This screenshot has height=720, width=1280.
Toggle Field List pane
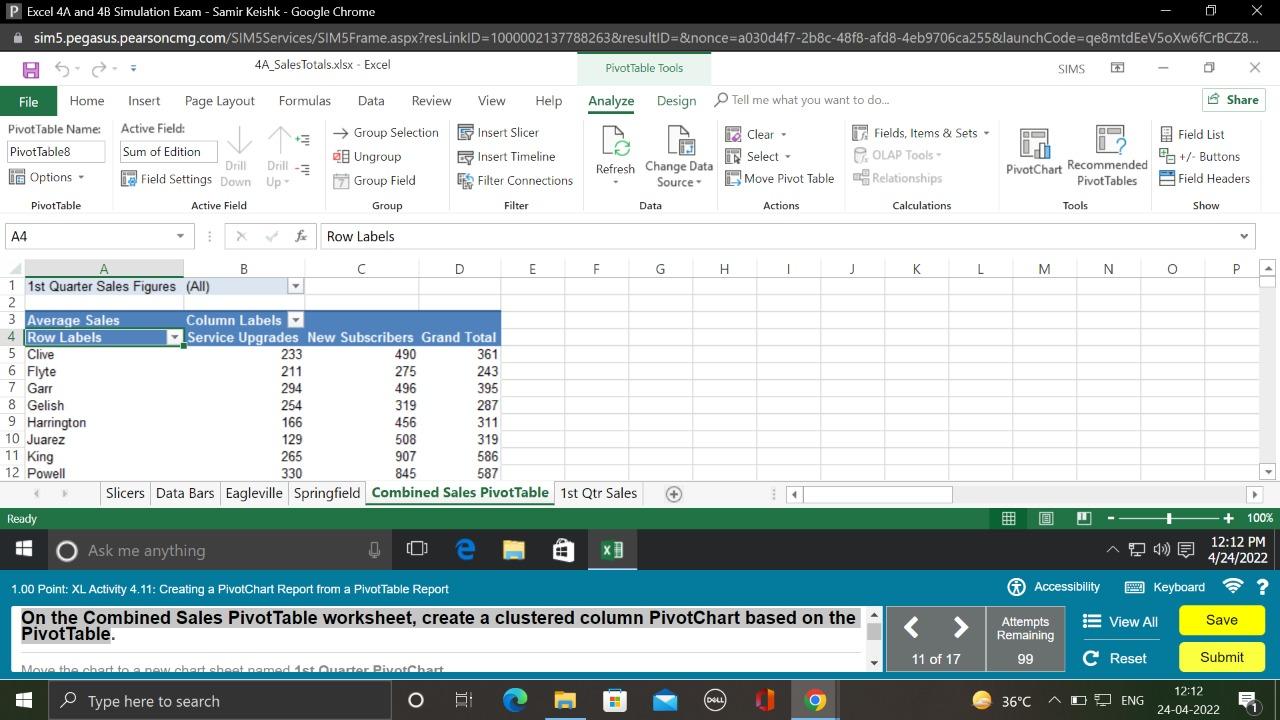coord(1193,134)
